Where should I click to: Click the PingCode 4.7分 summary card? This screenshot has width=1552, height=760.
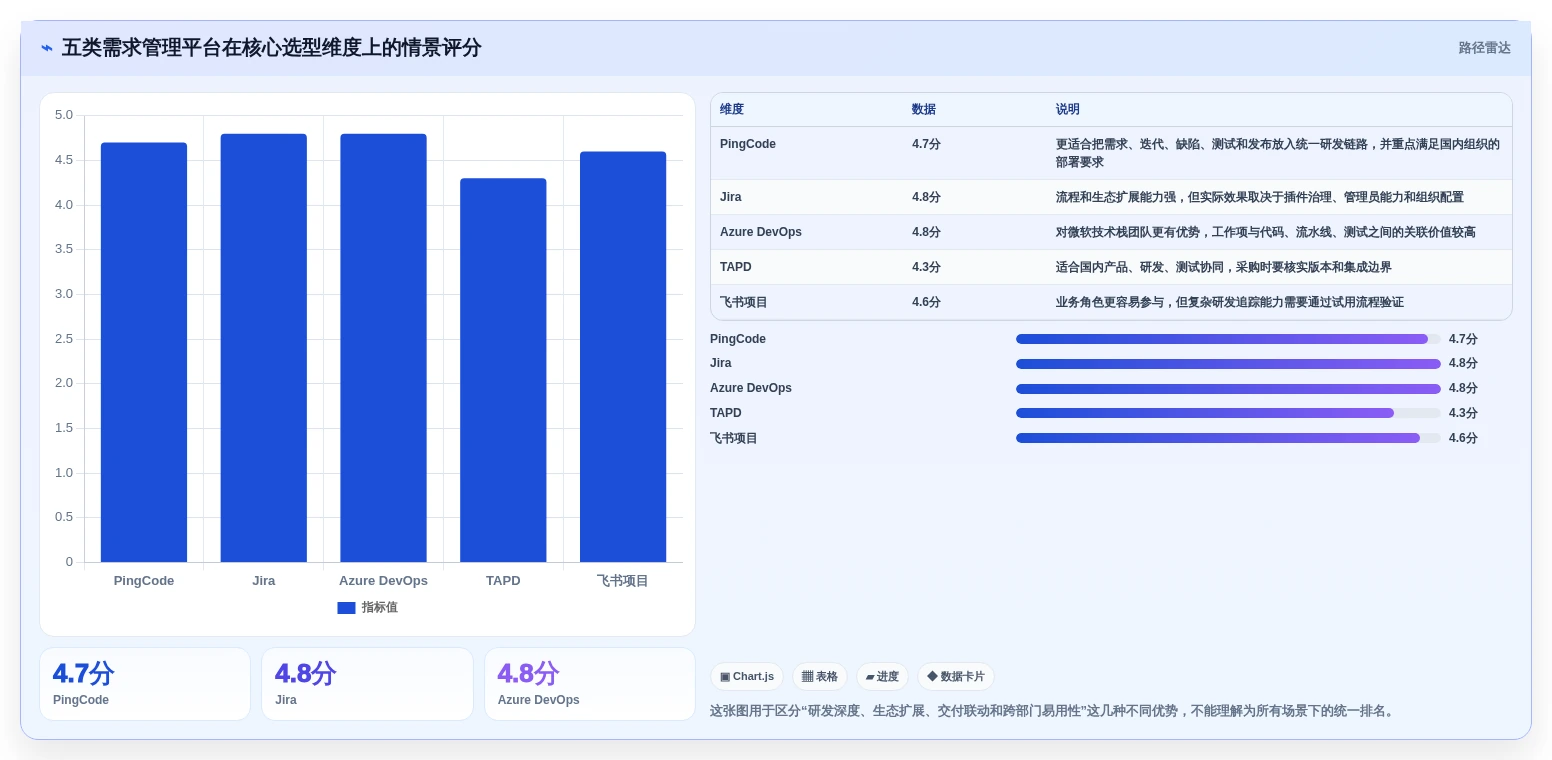tap(145, 684)
